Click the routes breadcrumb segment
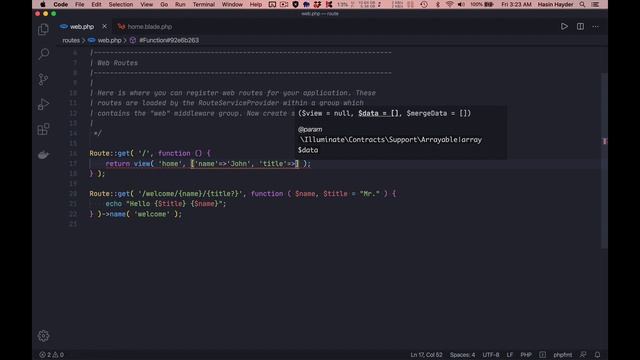The width and height of the screenshot is (640, 360). 71,40
